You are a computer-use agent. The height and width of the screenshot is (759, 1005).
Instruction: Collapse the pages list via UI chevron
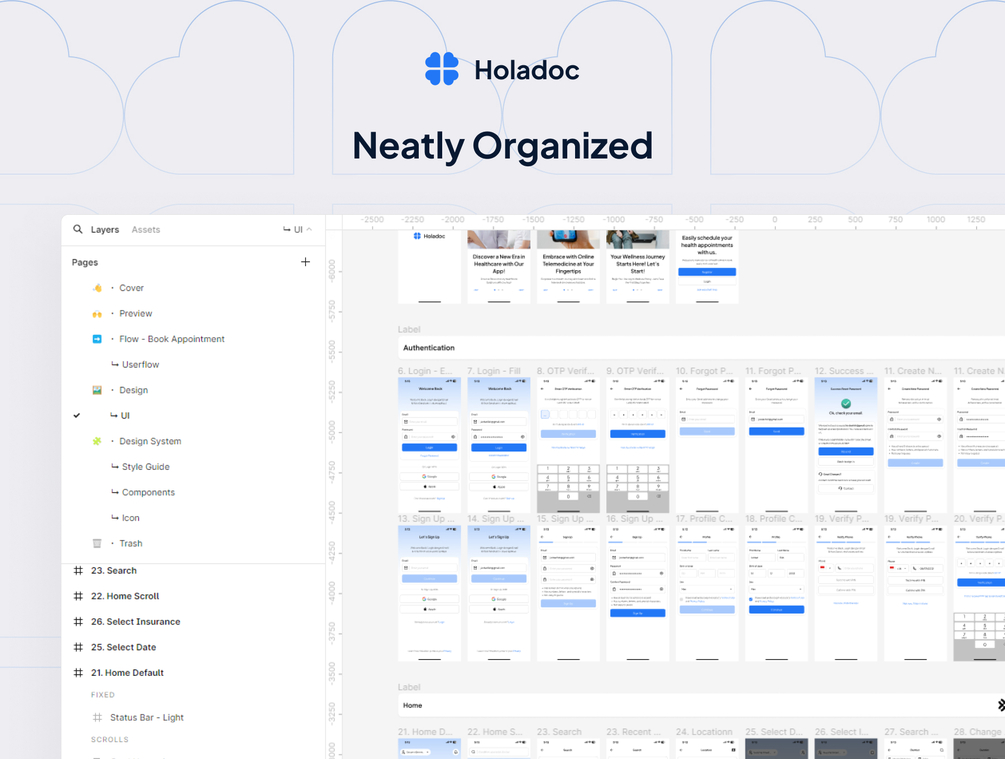(309, 229)
